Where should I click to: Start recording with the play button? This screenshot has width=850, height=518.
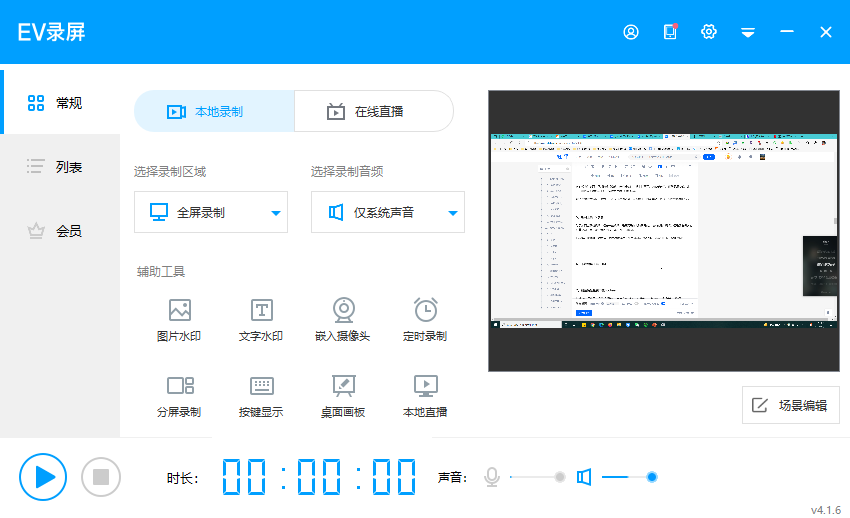(43, 477)
